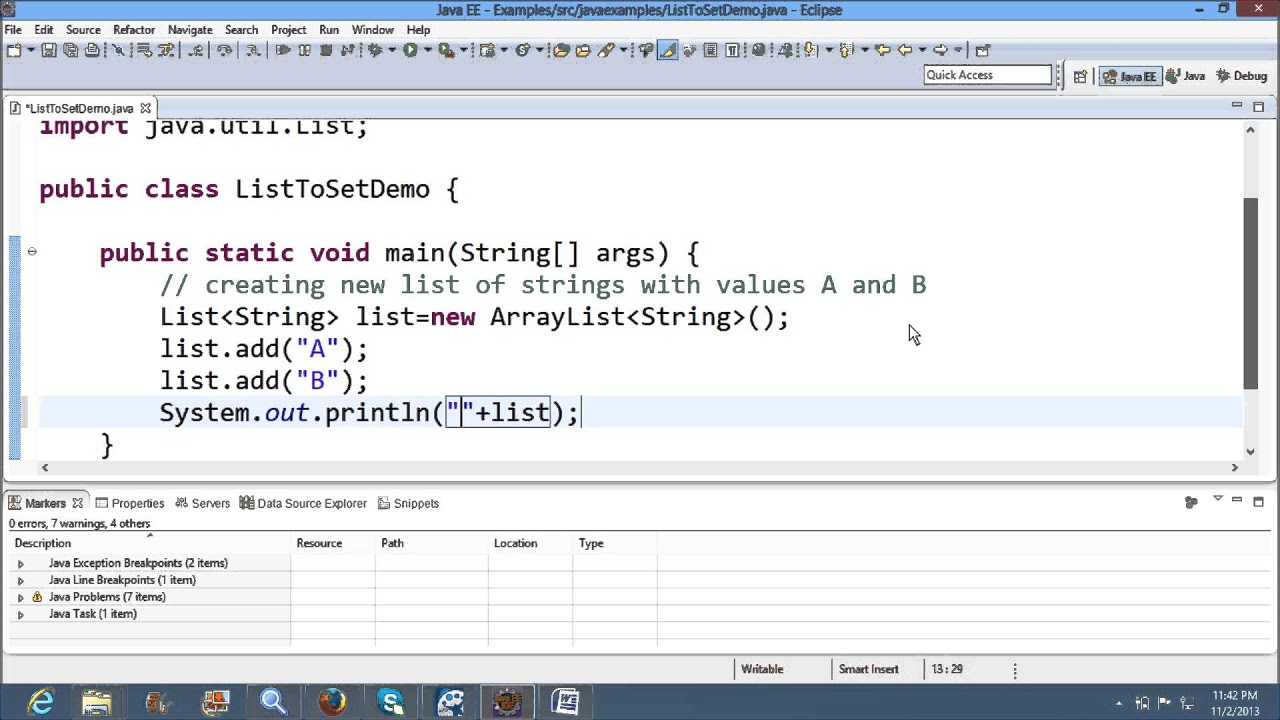Click the Print toolbar icon
The width and height of the screenshot is (1280, 720).
(91, 50)
